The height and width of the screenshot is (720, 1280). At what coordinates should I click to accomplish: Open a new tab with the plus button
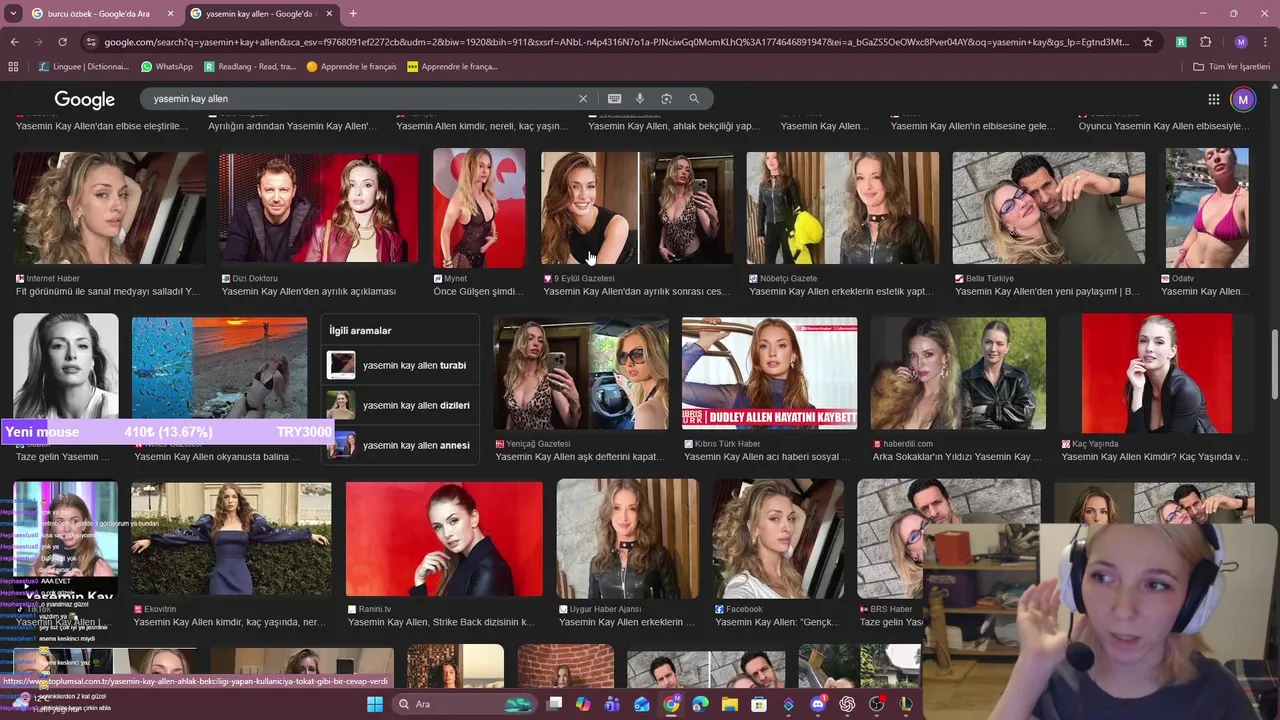353,14
